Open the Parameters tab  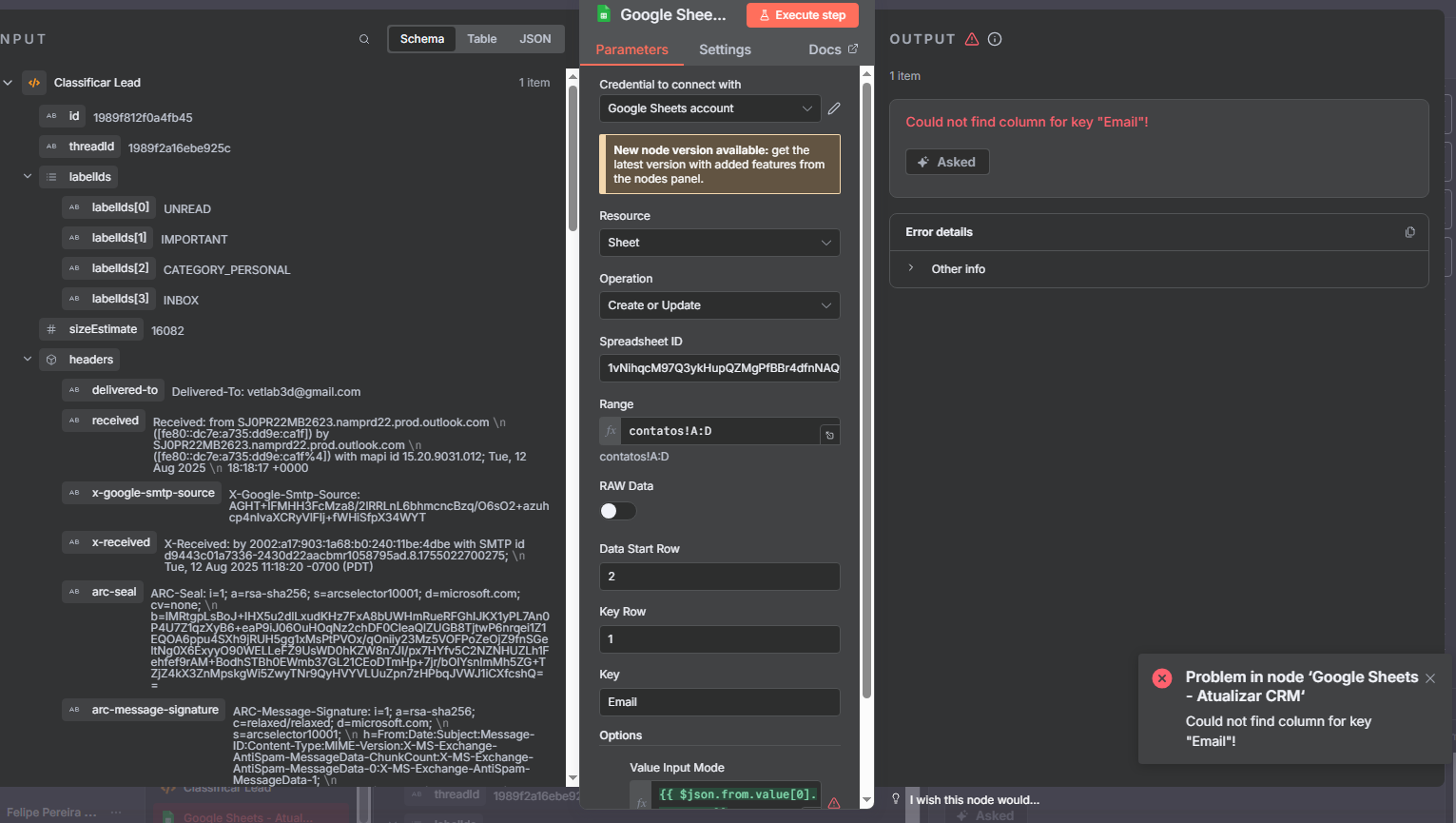click(632, 49)
